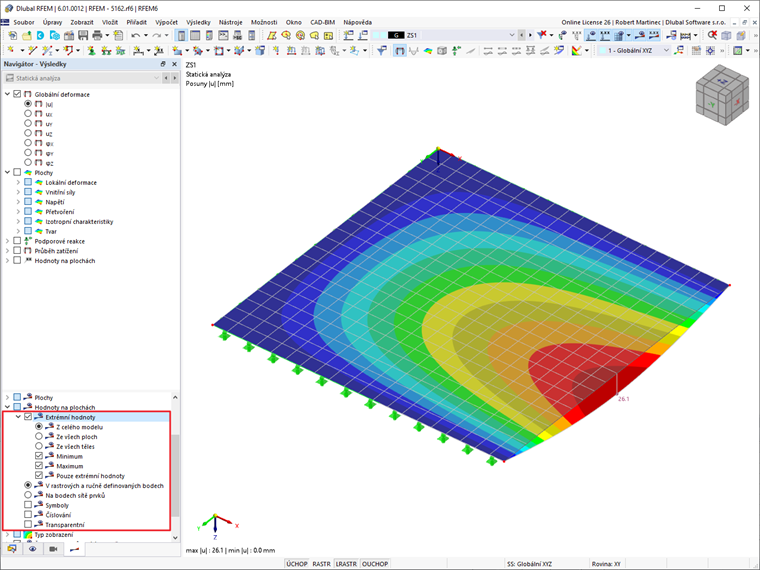Open the color scale display icon
Image resolution: width=760 pixels, height=570 pixels.
point(576,50)
